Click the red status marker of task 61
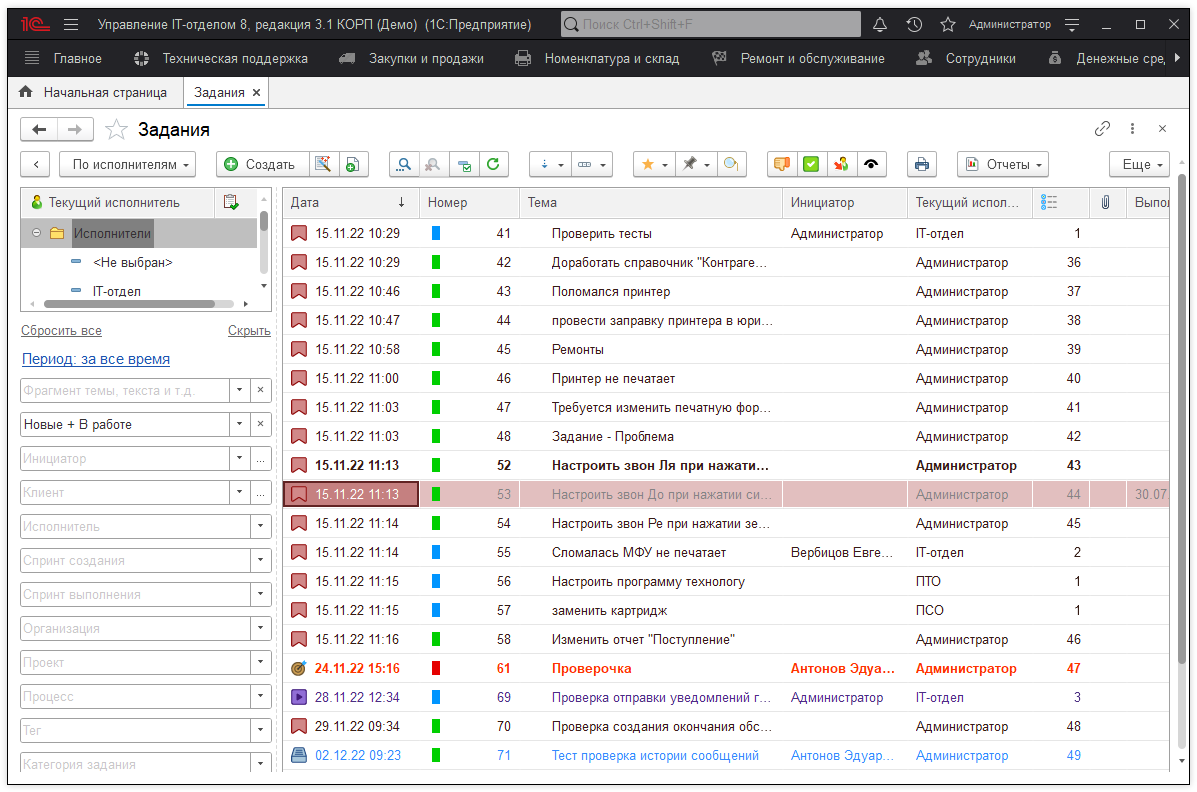This screenshot has height=792, width=1197. coord(436,669)
